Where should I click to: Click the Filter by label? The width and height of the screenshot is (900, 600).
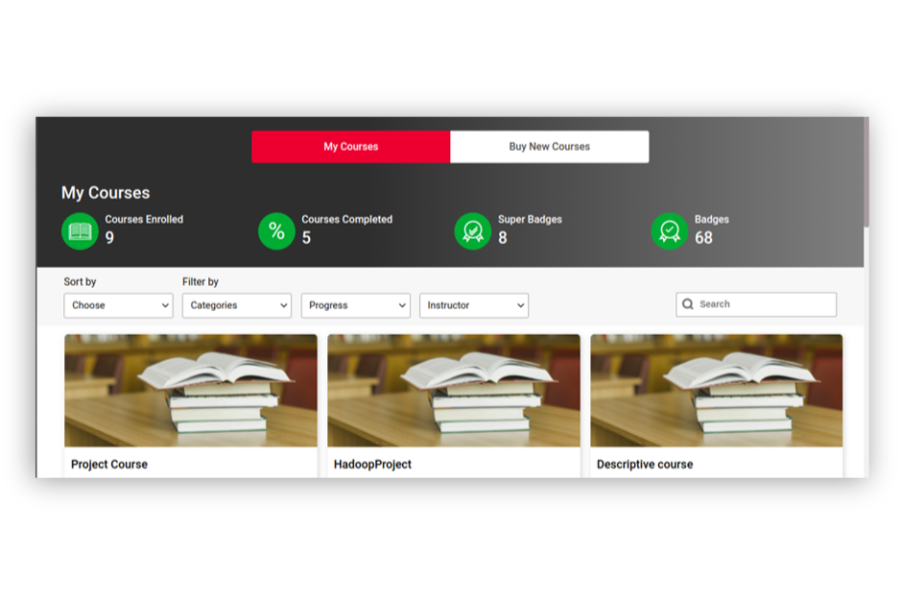(x=200, y=281)
